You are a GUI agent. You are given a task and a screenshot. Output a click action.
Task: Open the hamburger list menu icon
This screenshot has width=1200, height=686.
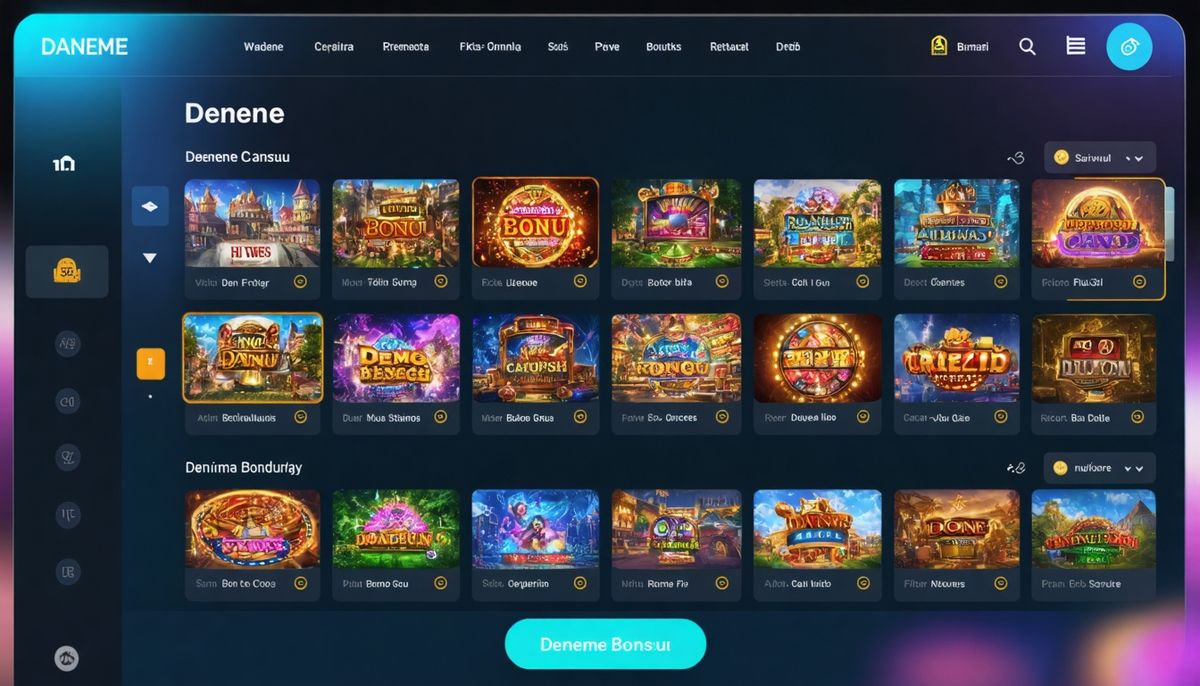tap(1076, 46)
